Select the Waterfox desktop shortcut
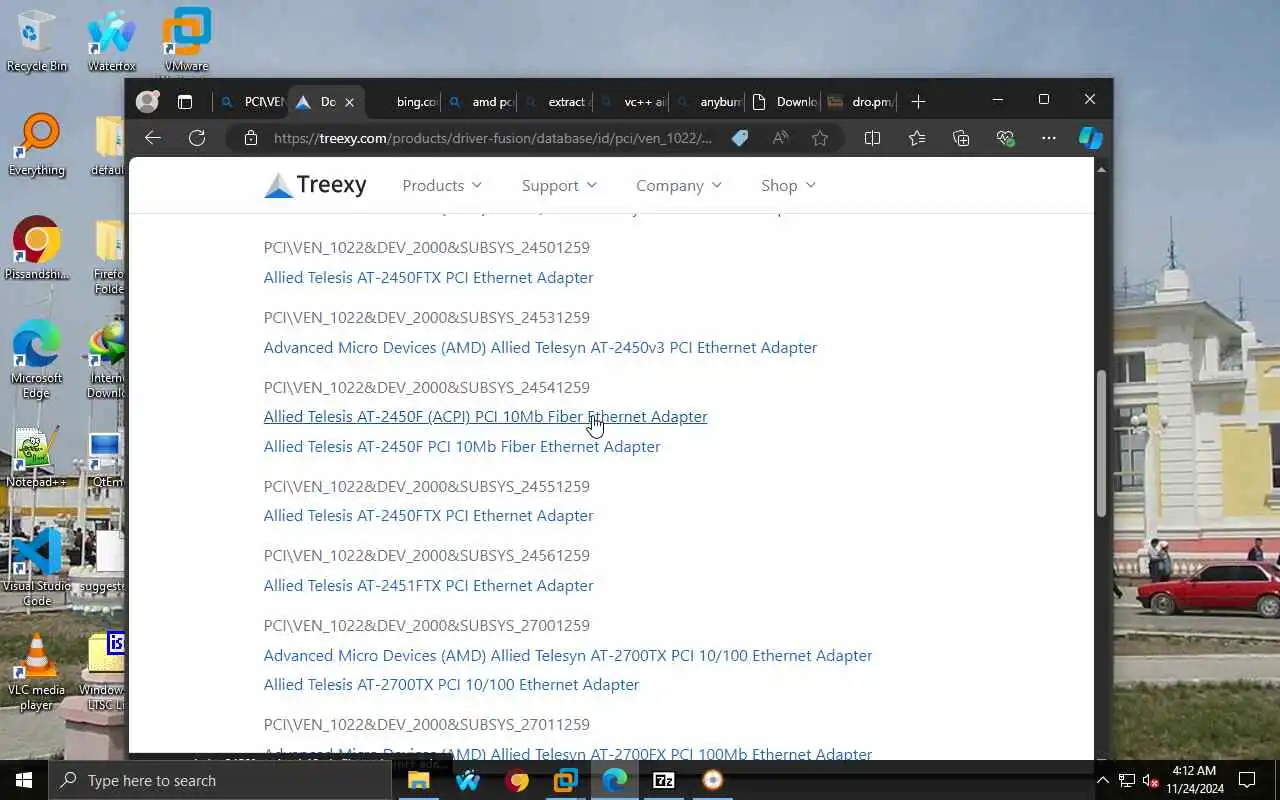The height and width of the screenshot is (800, 1280). point(112,42)
